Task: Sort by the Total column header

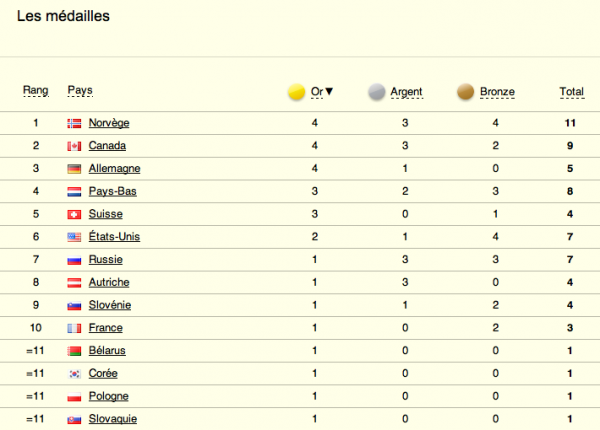Action: click(x=571, y=92)
